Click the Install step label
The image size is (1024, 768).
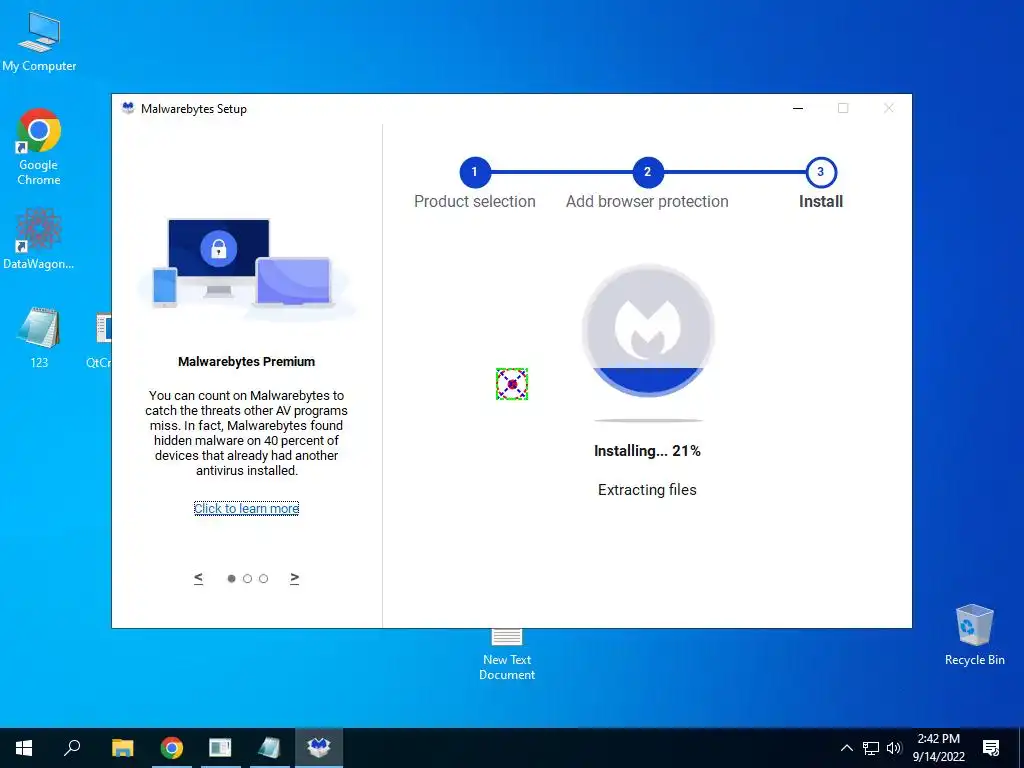pyautogui.click(x=821, y=201)
